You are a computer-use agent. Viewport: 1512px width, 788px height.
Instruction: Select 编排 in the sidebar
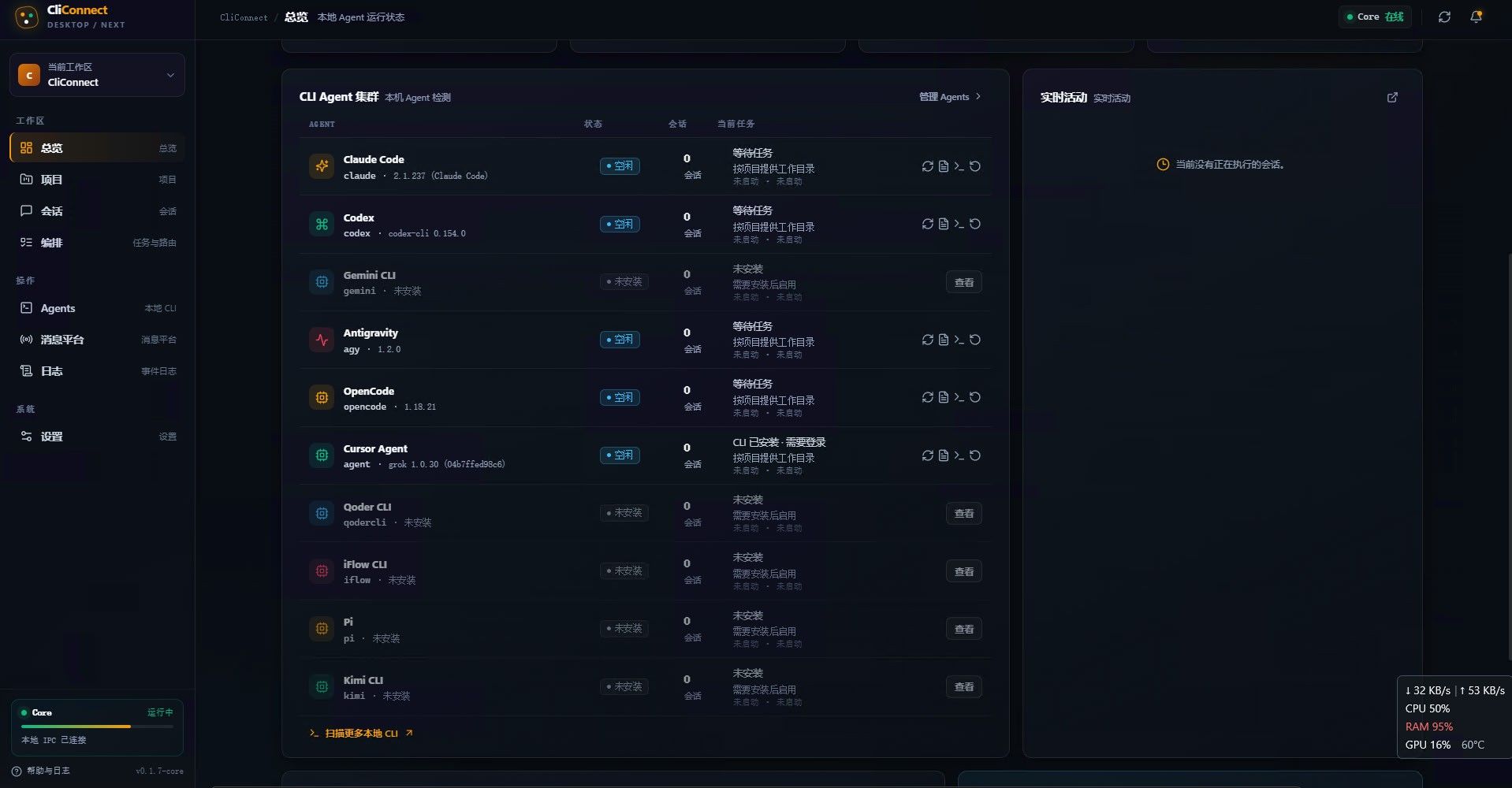[97, 243]
